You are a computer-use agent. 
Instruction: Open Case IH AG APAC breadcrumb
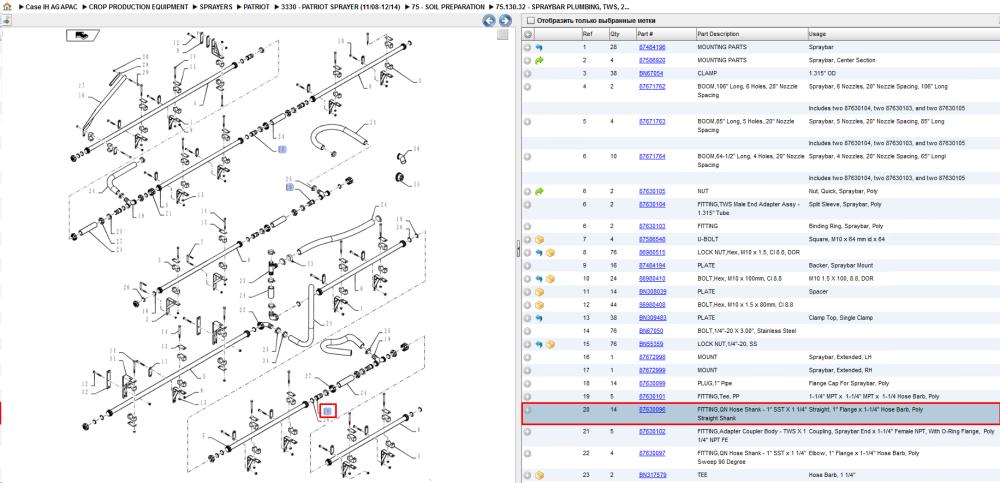point(51,6)
